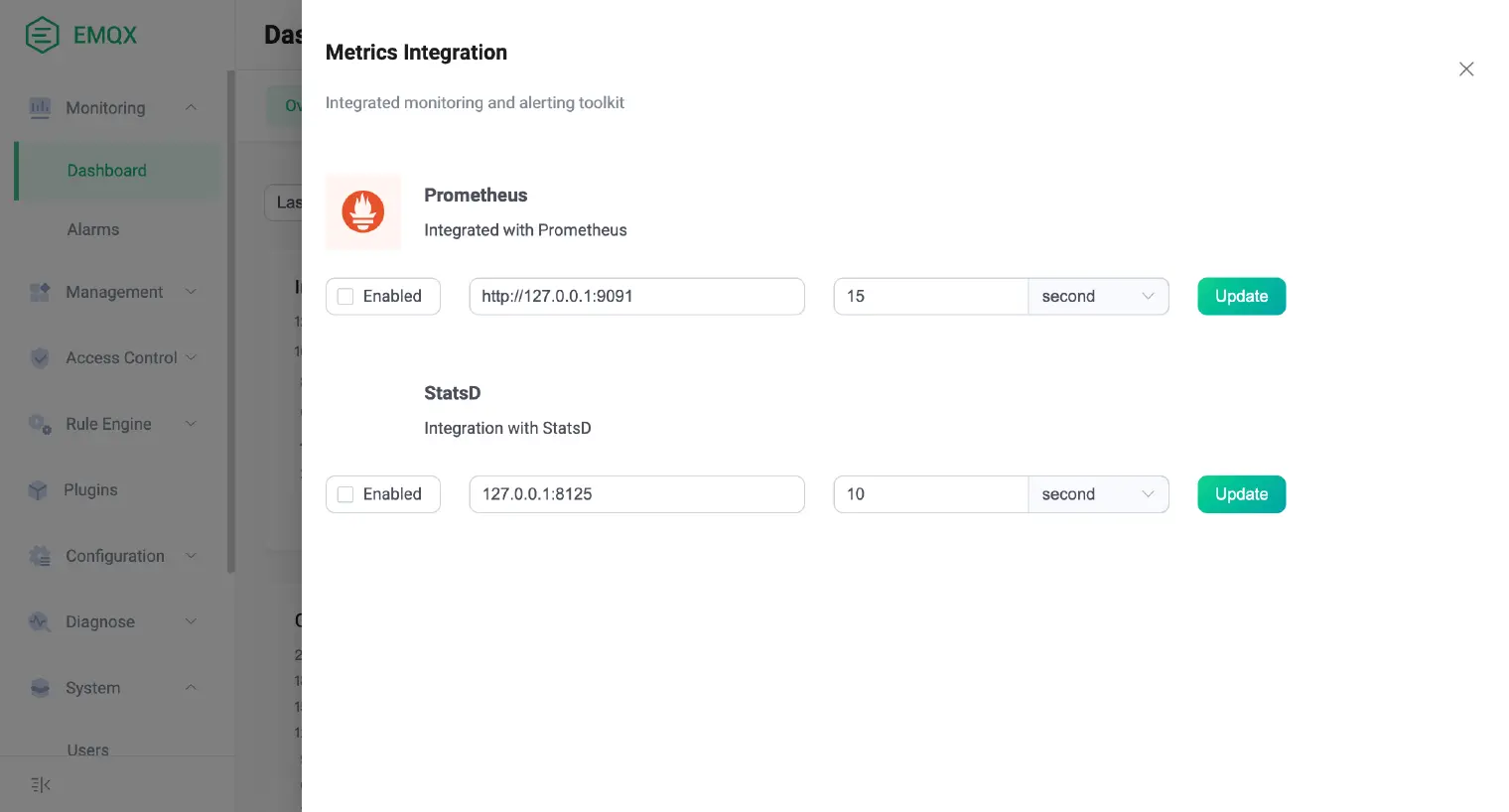Click the Configuration sidebar icon
1509x812 pixels.
pyautogui.click(x=40, y=556)
